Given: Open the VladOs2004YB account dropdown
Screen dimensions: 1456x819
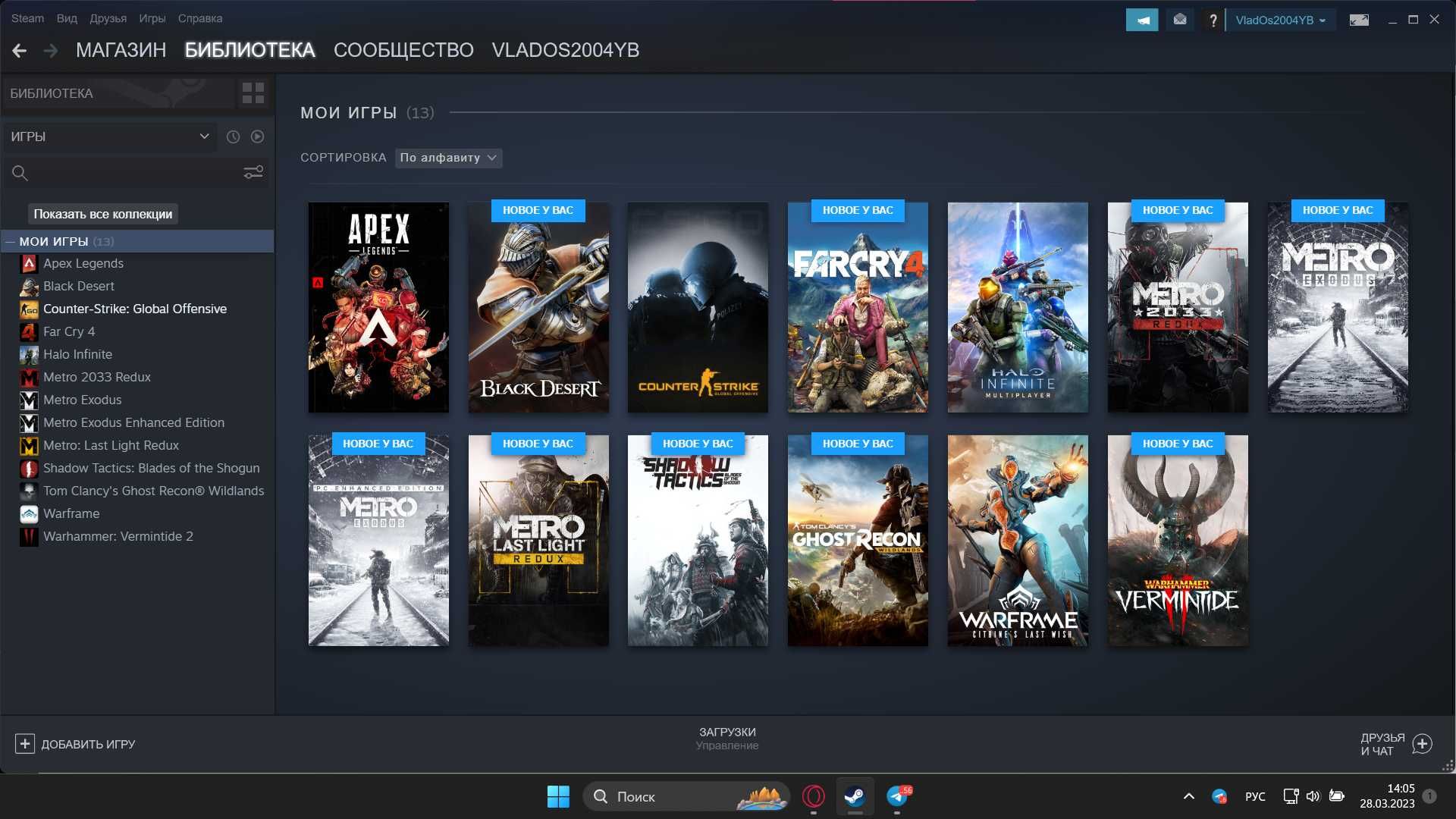Looking at the screenshot, I should [1280, 20].
